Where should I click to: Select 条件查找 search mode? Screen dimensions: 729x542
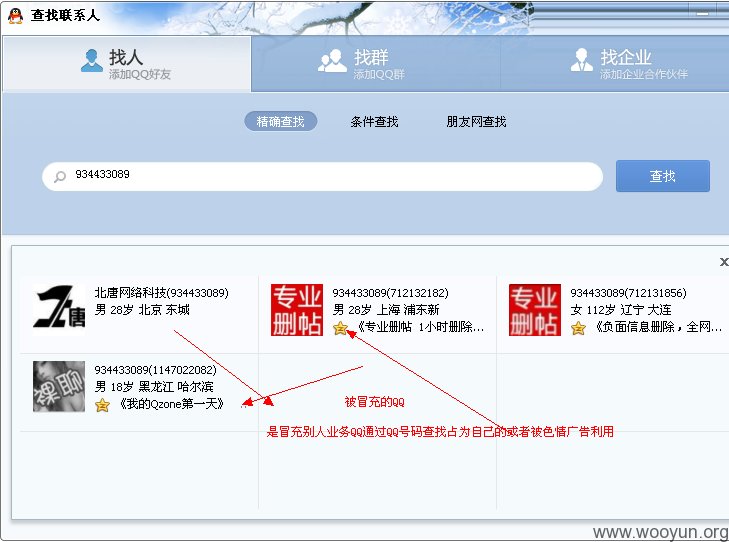(x=374, y=122)
